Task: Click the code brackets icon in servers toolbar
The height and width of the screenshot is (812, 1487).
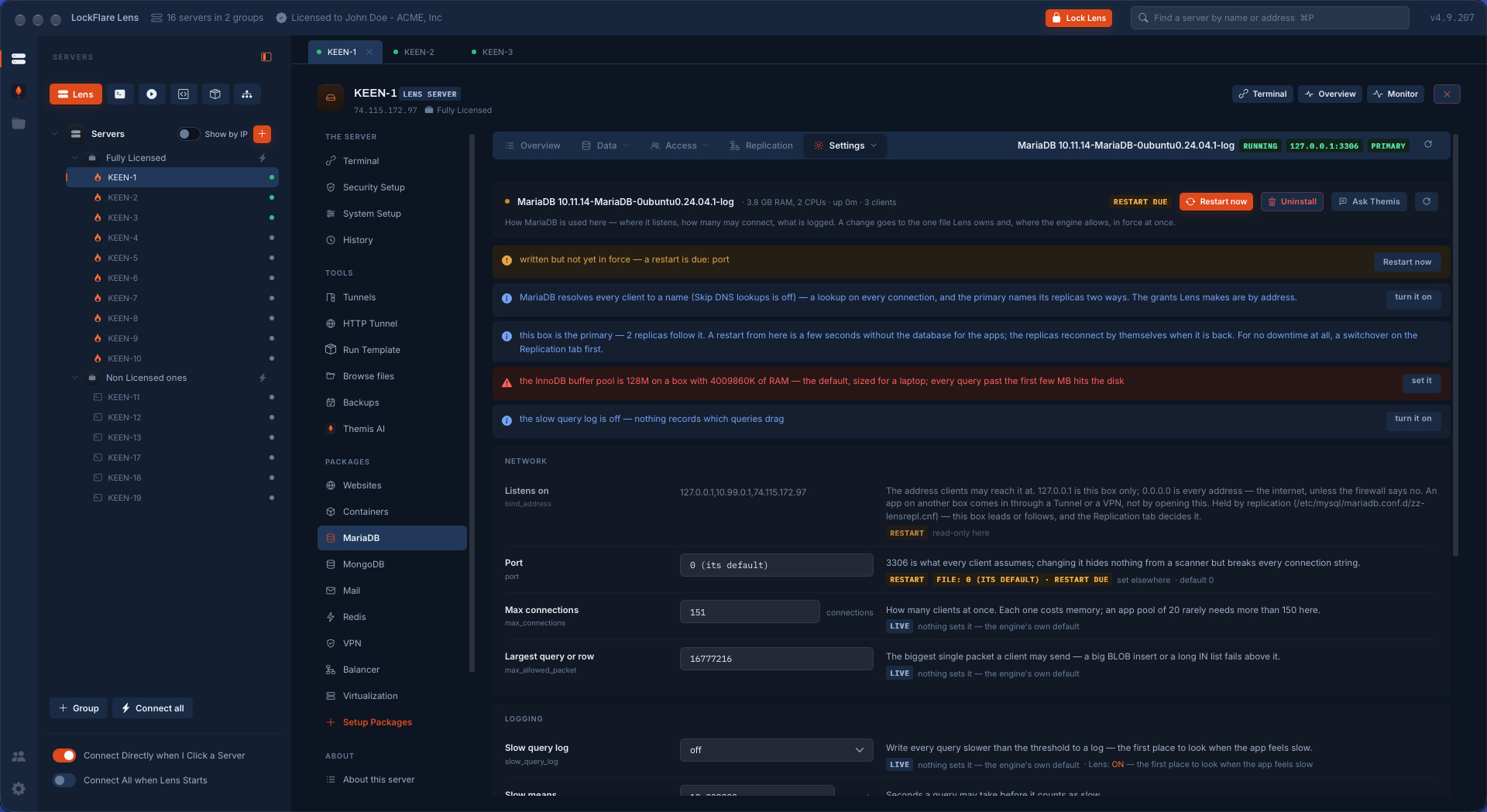Action: tap(184, 94)
